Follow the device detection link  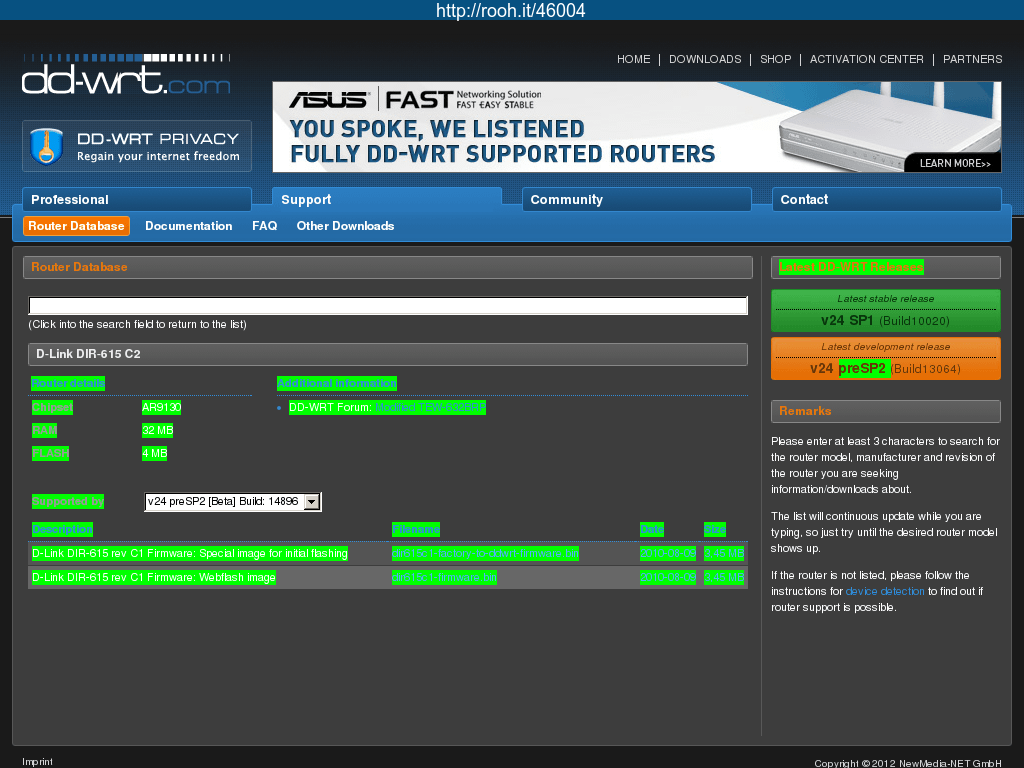[885, 592]
